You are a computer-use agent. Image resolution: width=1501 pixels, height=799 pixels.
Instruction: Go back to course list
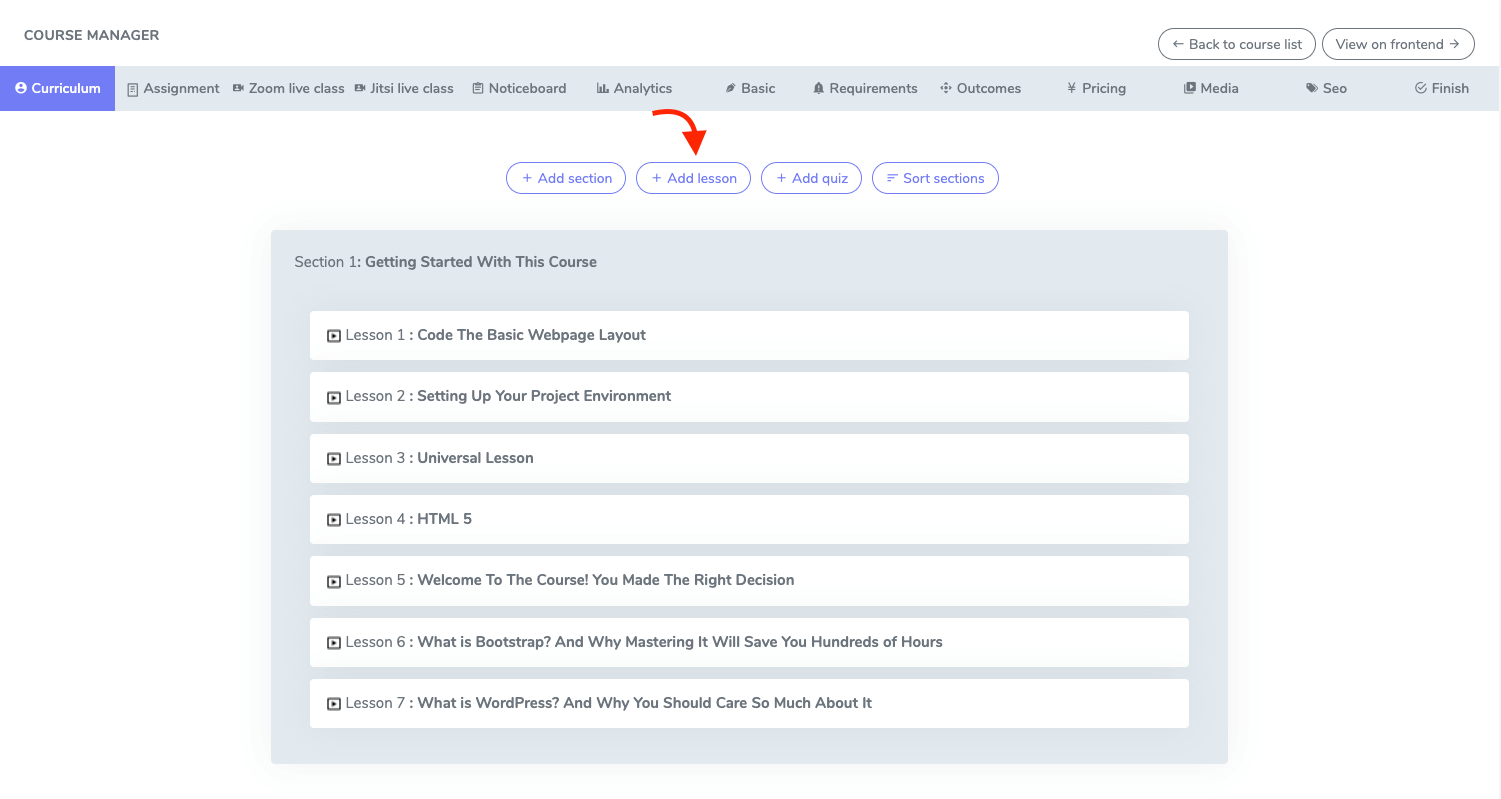click(1236, 44)
